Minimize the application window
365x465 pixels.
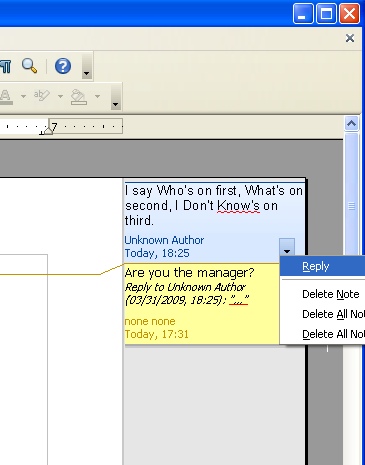[x=303, y=13]
